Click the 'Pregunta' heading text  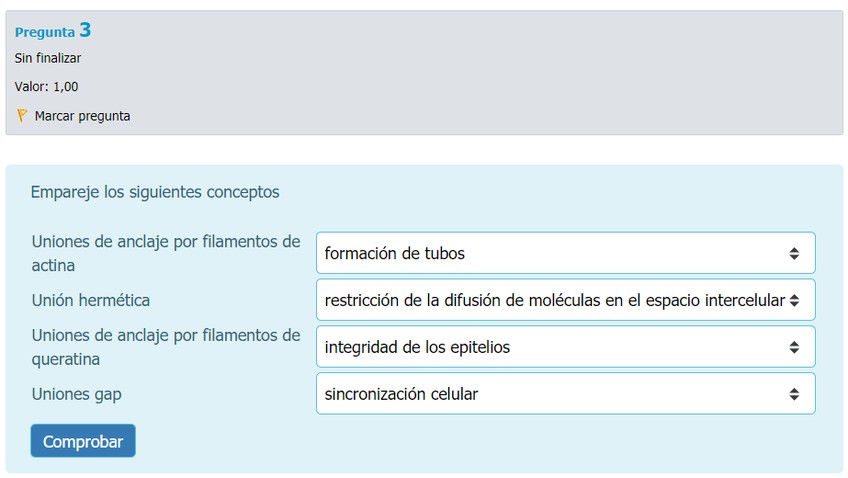(44, 32)
